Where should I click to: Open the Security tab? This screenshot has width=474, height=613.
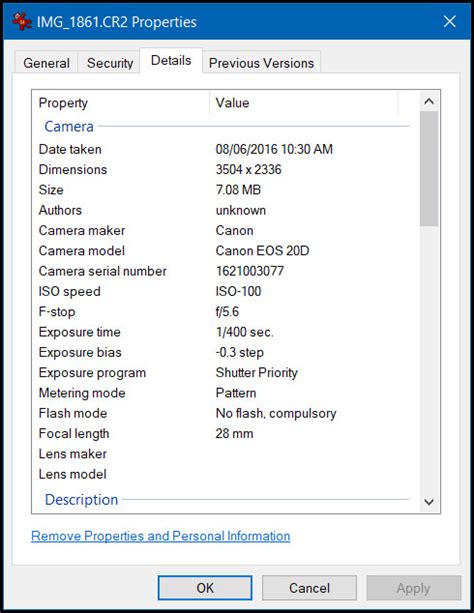click(110, 63)
